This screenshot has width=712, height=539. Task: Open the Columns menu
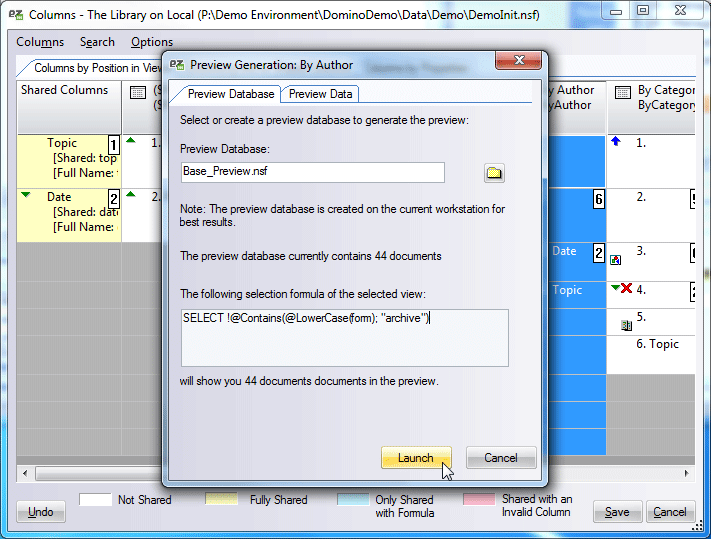(x=40, y=42)
